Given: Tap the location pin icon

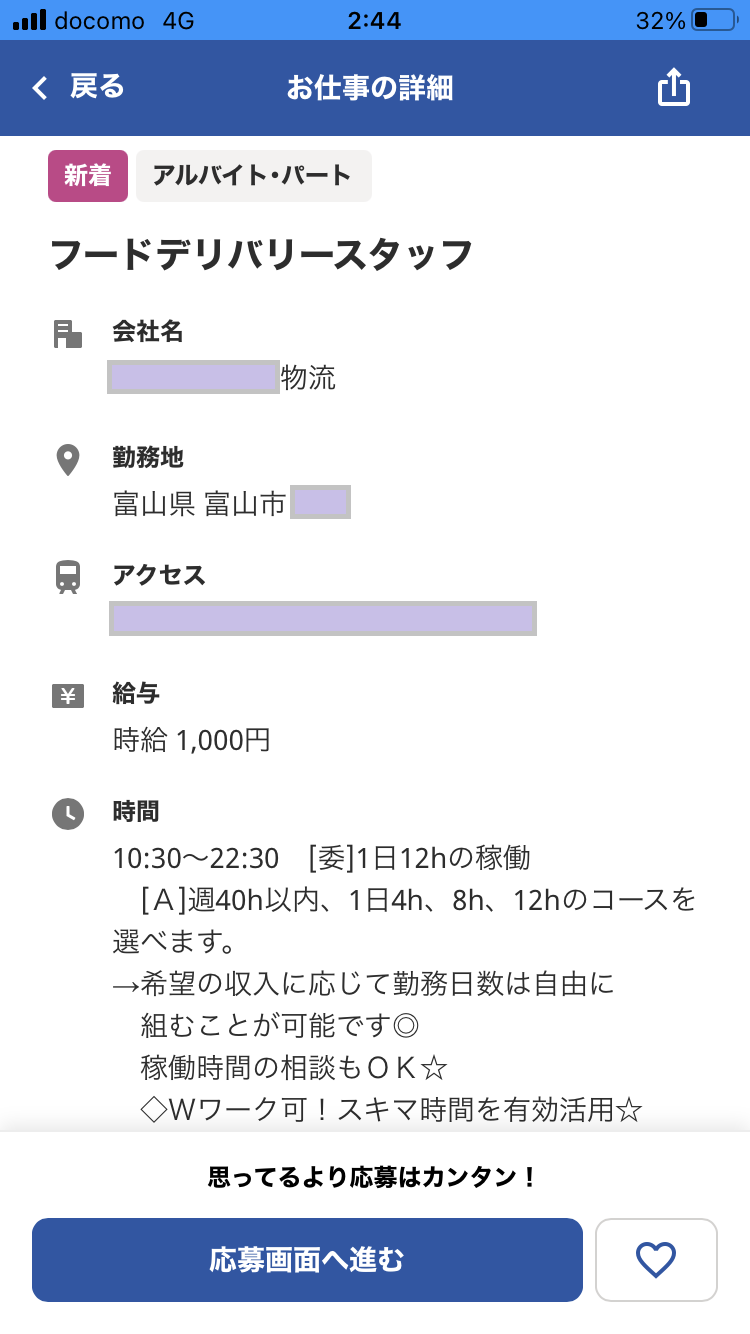Looking at the screenshot, I should (x=67, y=460).
